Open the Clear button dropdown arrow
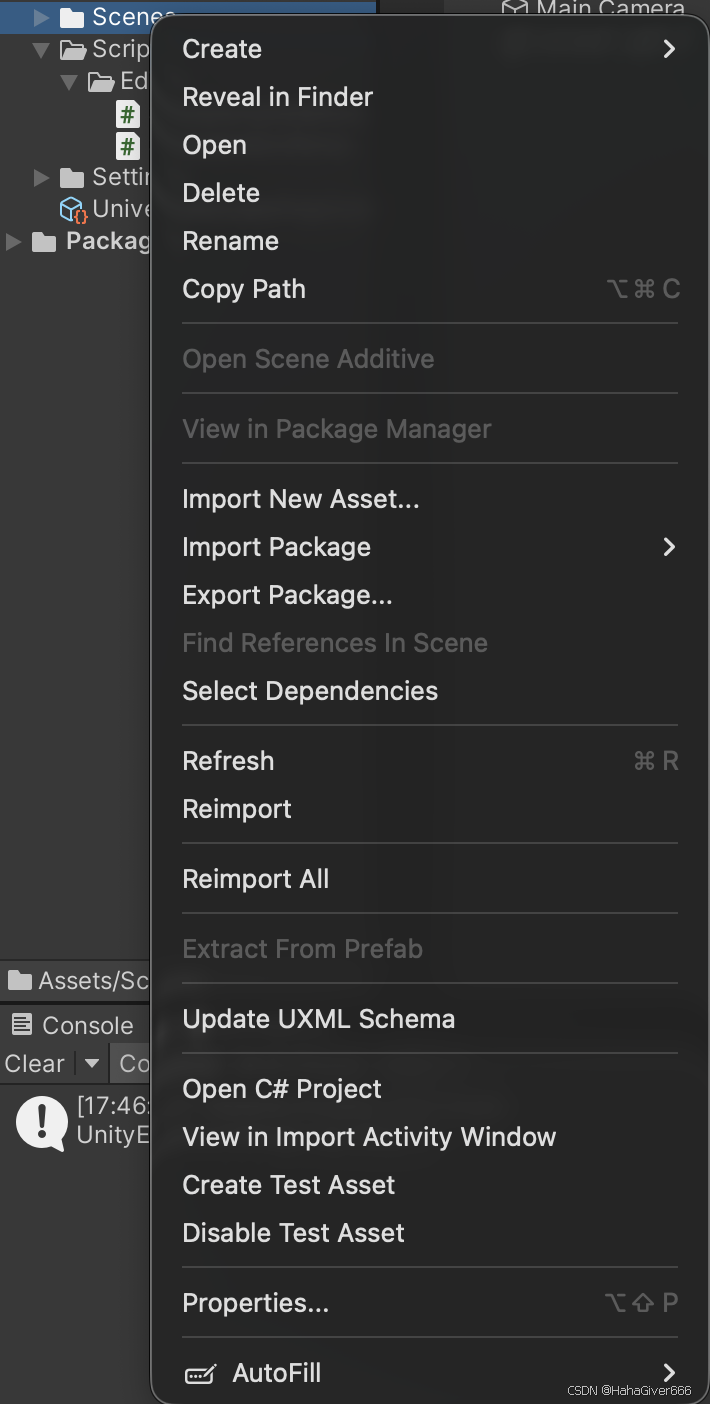 click(x=92, y=1063)
